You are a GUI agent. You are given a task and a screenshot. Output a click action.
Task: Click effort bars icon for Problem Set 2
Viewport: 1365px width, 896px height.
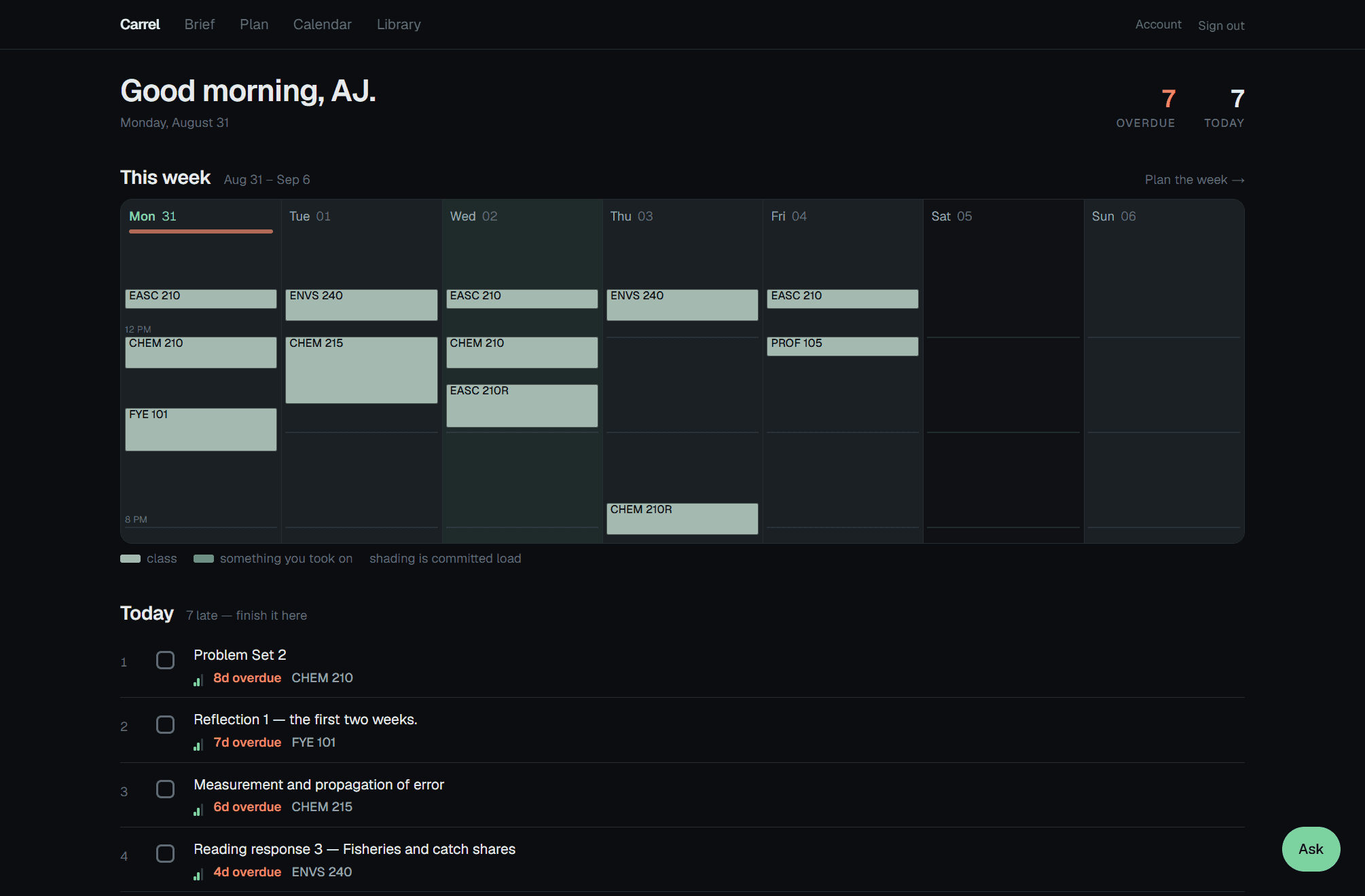(198, 680)
